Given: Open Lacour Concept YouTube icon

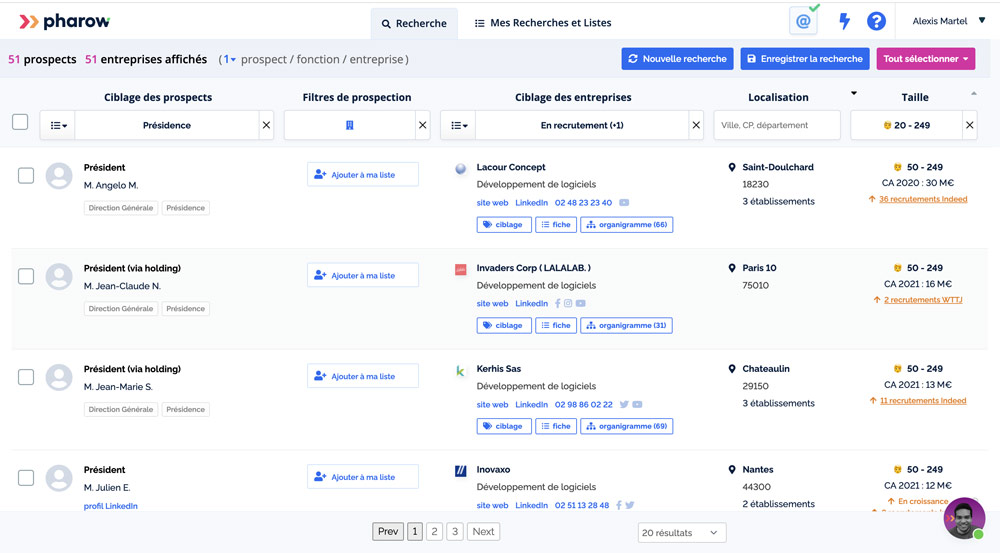Looking at the screenshot, I should point(624,203).
